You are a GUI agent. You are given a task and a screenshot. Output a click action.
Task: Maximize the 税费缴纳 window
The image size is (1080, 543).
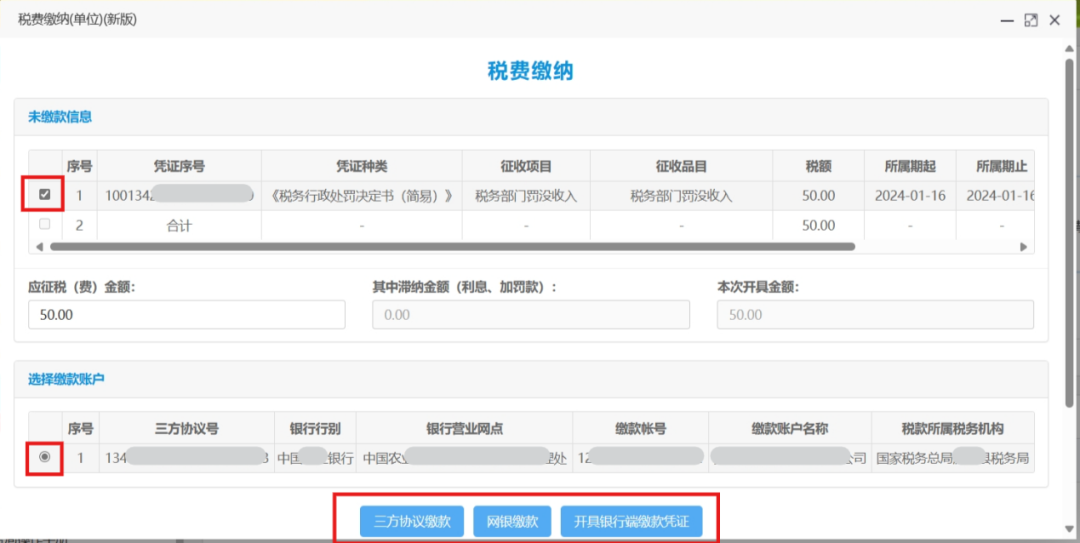1030,20
